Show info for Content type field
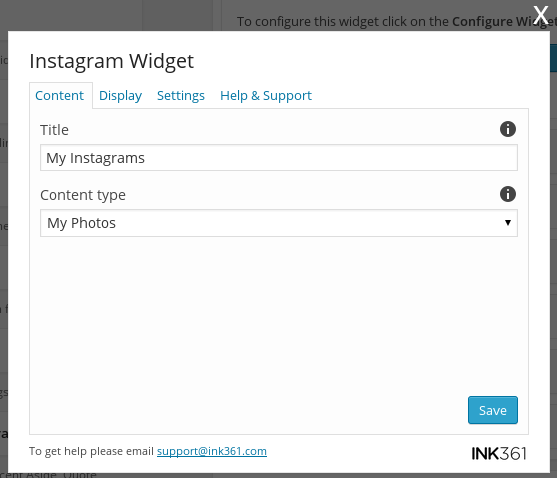 508,194
